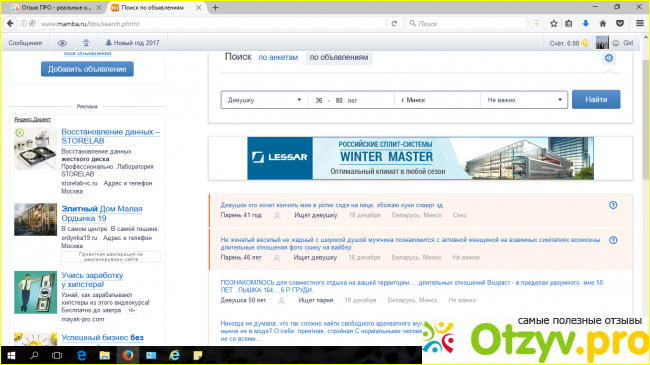Click the page vertical scrollbar
This screenshot has width=650, height=365.
click(x=645, y=120)
